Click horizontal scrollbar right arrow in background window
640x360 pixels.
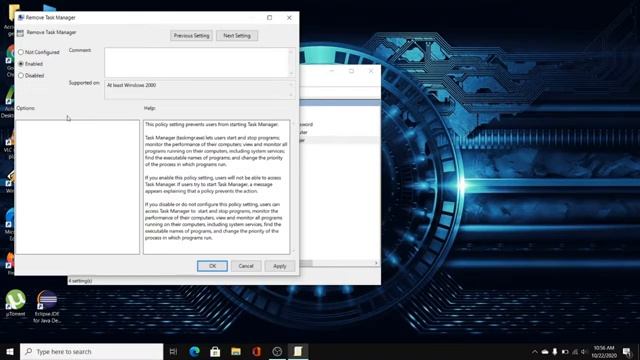376,263
